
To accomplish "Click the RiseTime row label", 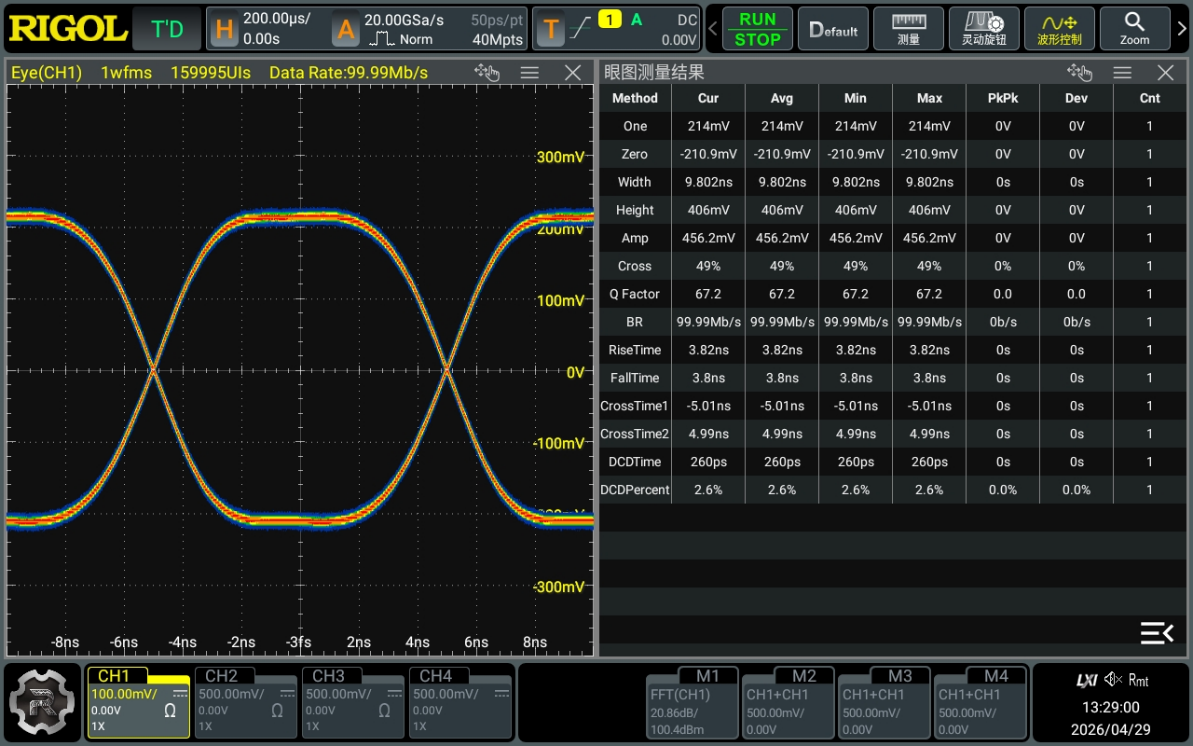I will point(635,350).
